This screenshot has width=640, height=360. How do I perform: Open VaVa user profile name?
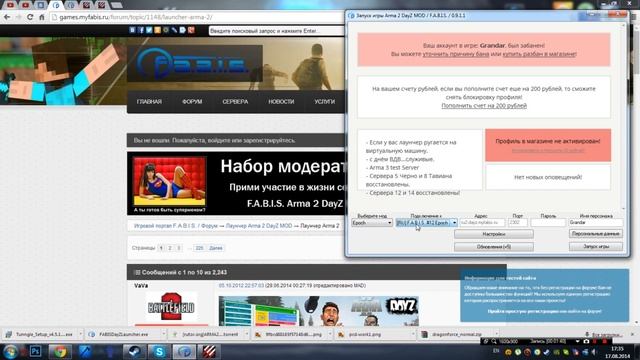click(x=141, y=286)
